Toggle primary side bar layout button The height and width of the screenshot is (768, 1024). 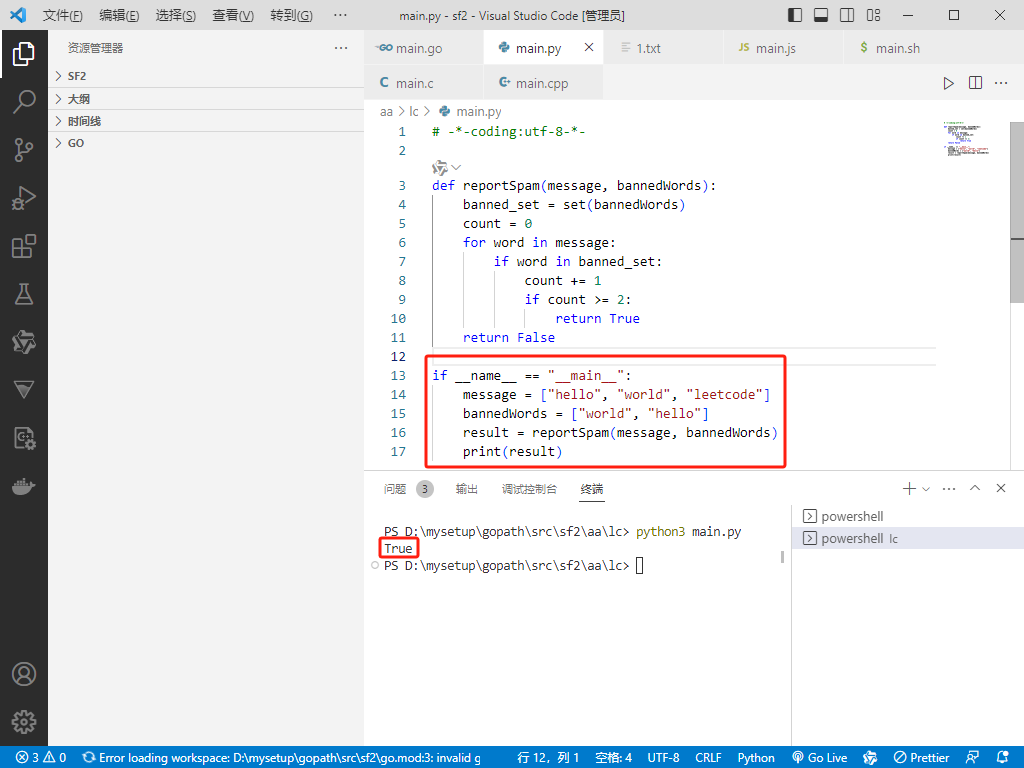point(795,15)
